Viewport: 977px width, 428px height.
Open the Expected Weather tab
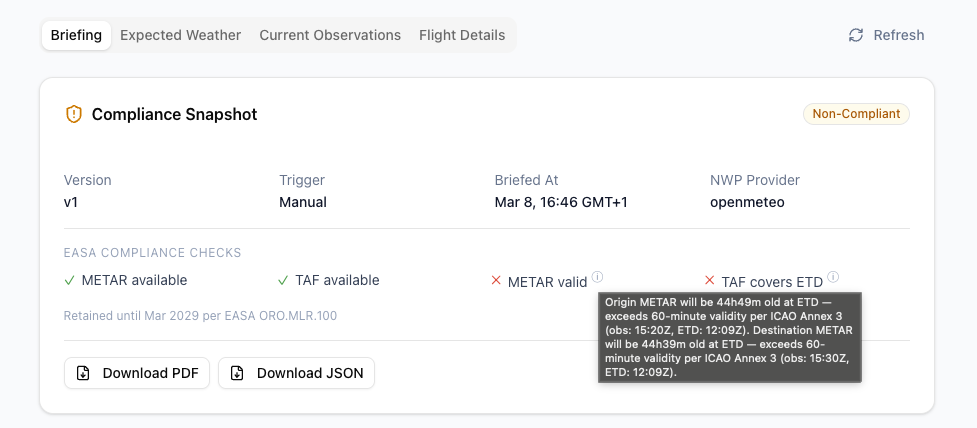(180, 35)
